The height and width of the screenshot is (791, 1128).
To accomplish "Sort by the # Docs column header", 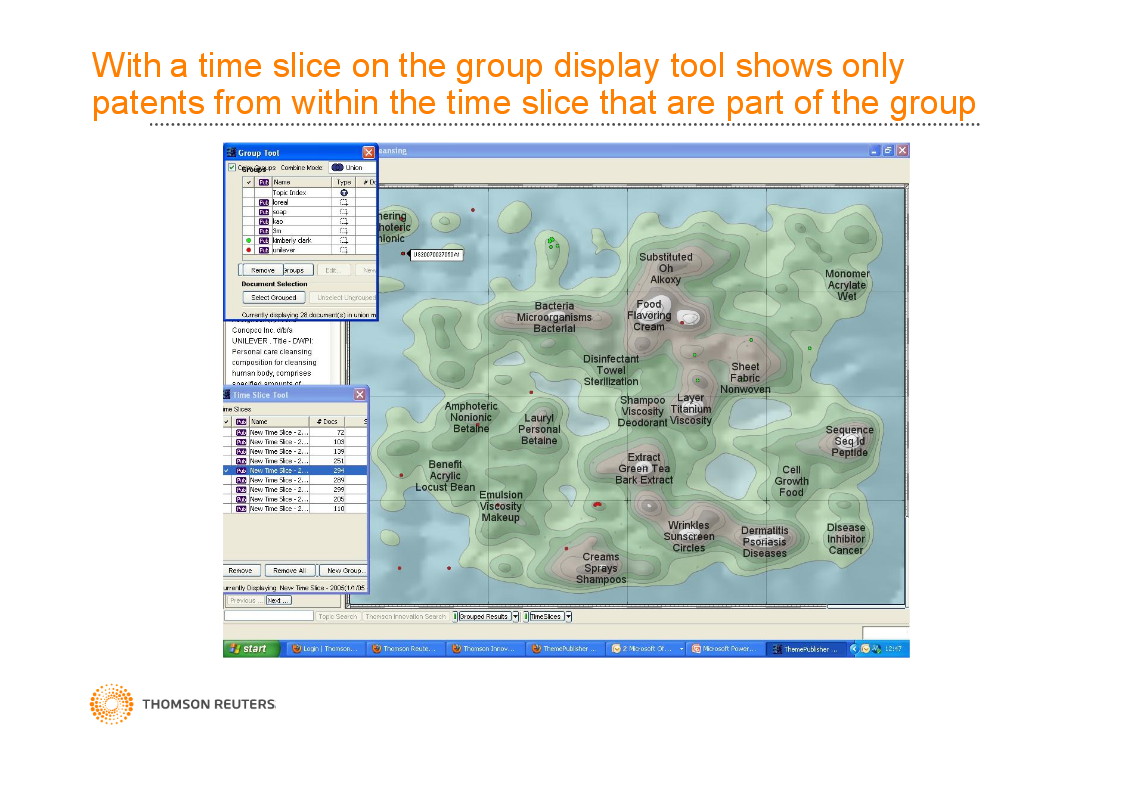I will [x=326, y=422].
